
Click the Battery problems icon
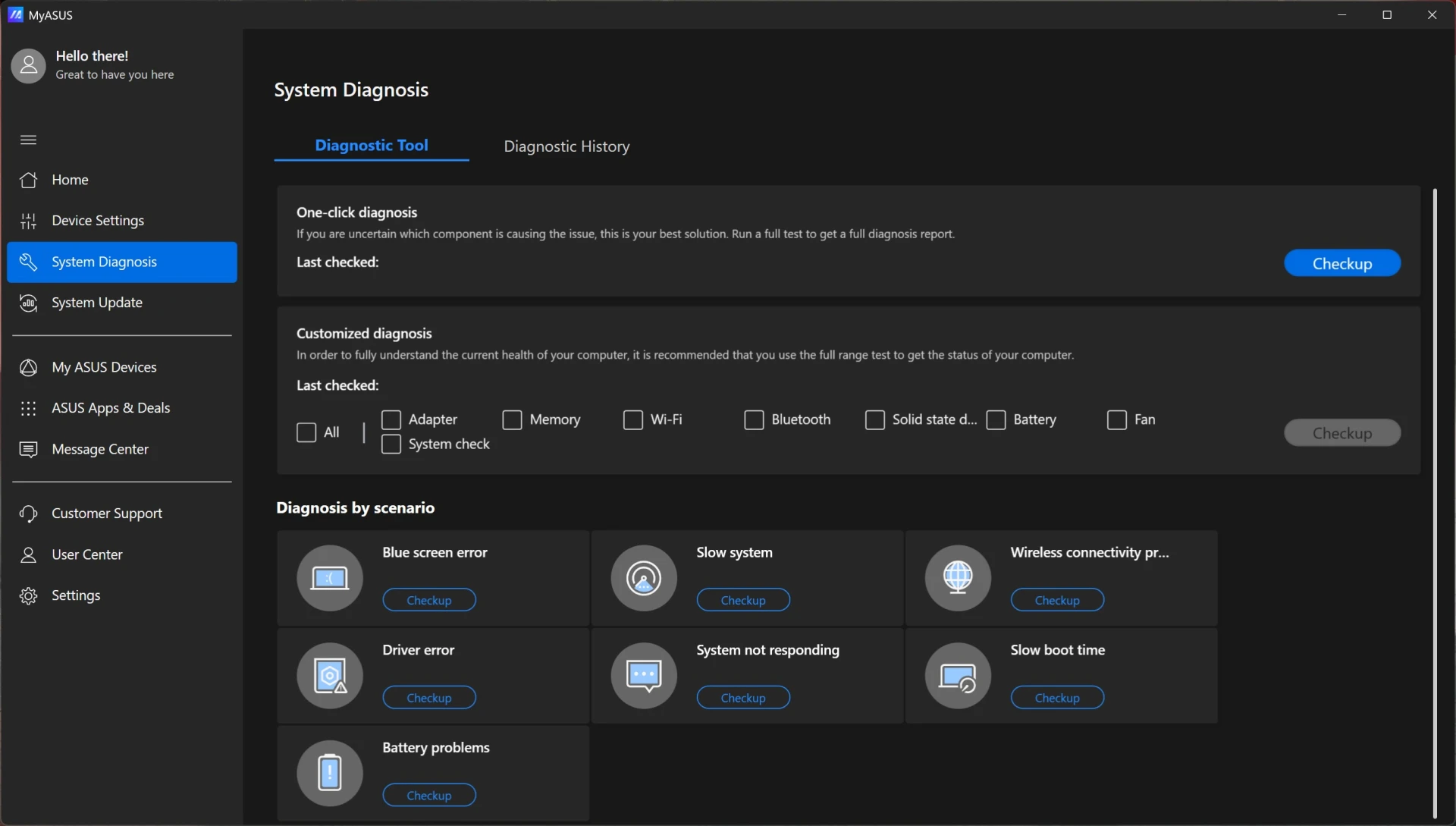click(330, 773)
